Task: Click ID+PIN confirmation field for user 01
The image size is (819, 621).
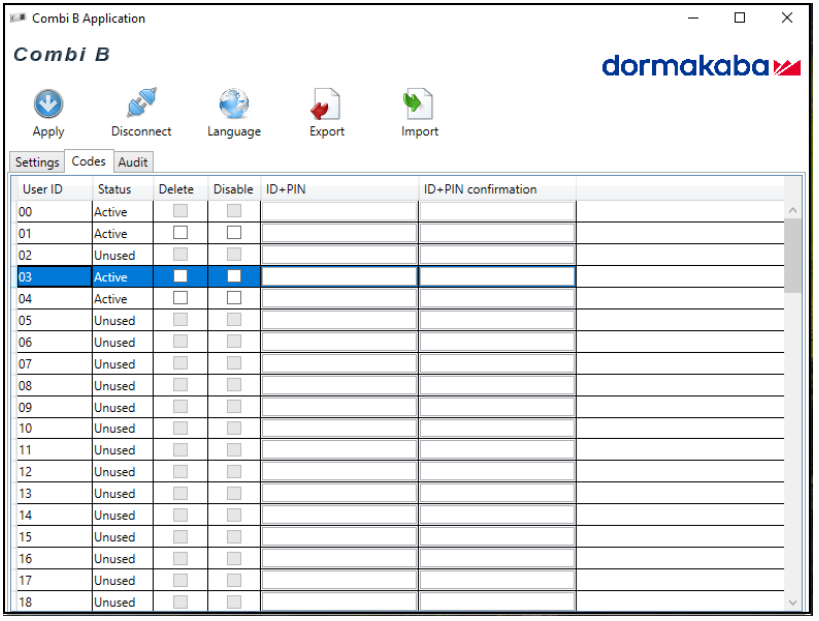Action: point(497,233)
